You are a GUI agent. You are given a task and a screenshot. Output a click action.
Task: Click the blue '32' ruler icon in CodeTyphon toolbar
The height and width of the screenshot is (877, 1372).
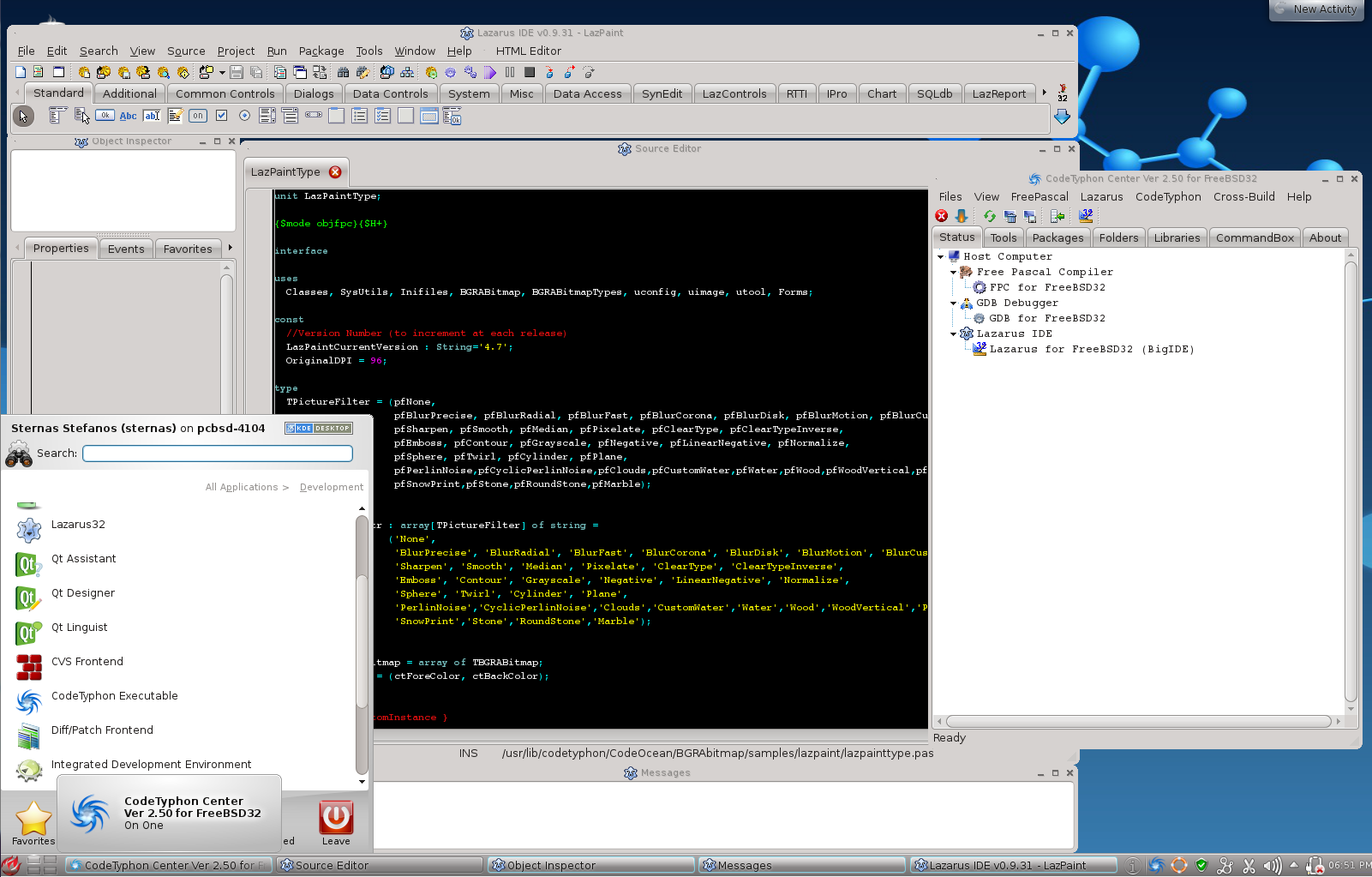1086,216
